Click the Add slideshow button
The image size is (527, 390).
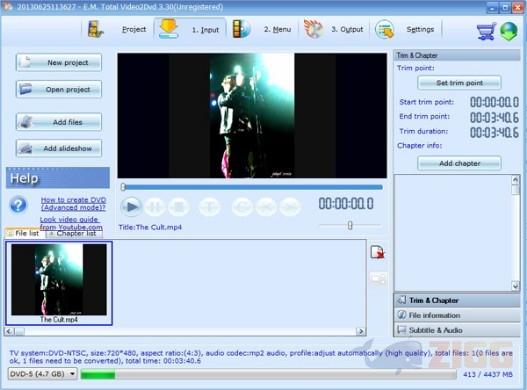[59, 148]
